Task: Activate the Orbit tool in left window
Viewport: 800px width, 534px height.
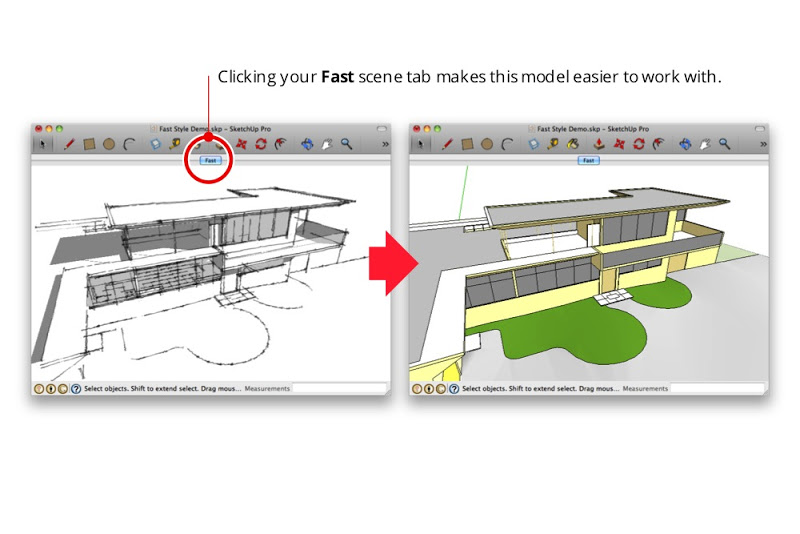Action: pos(307,144)
